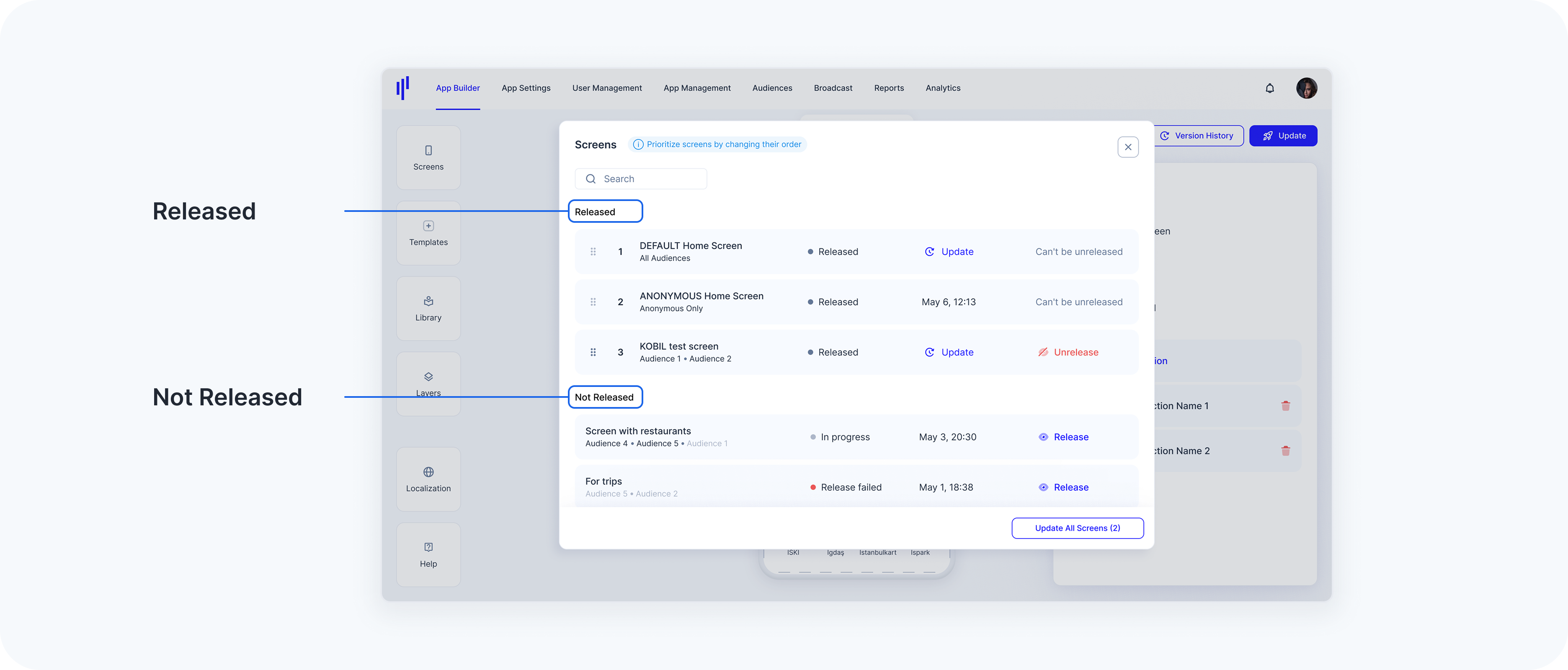
Task: Switch to App Settings tab
Action: (x=526, y=88)
